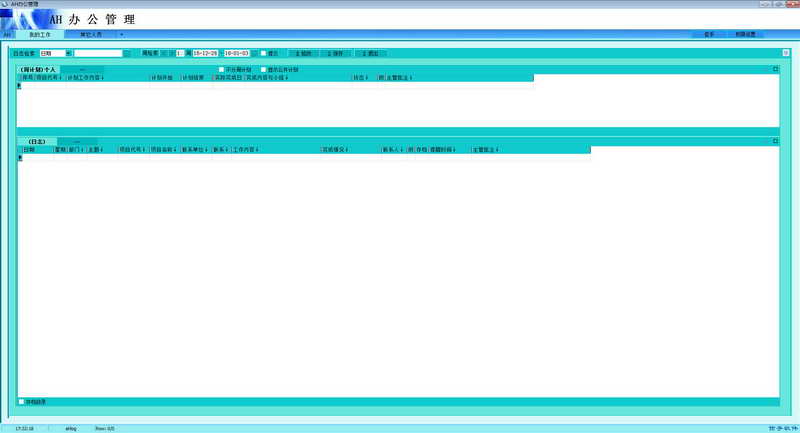Toggle the checkbox next to the date range
800x433 pixels.
[263, 53]
